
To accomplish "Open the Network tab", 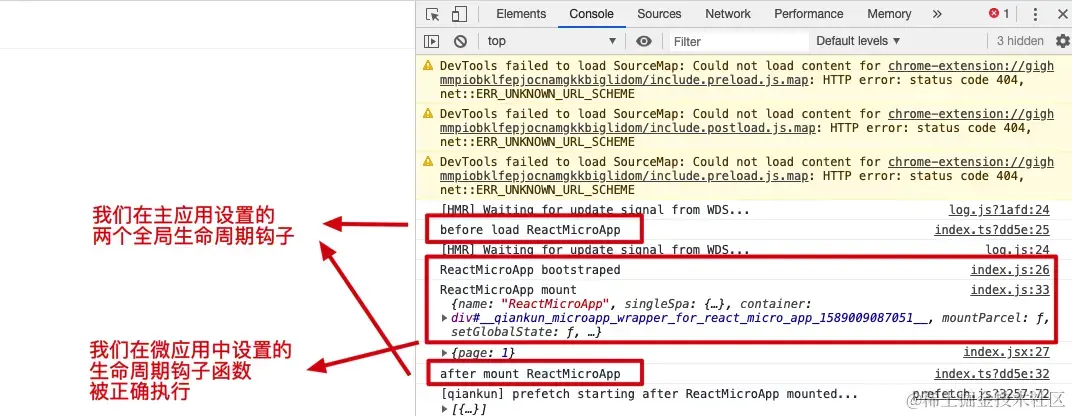I will (728, 14).
